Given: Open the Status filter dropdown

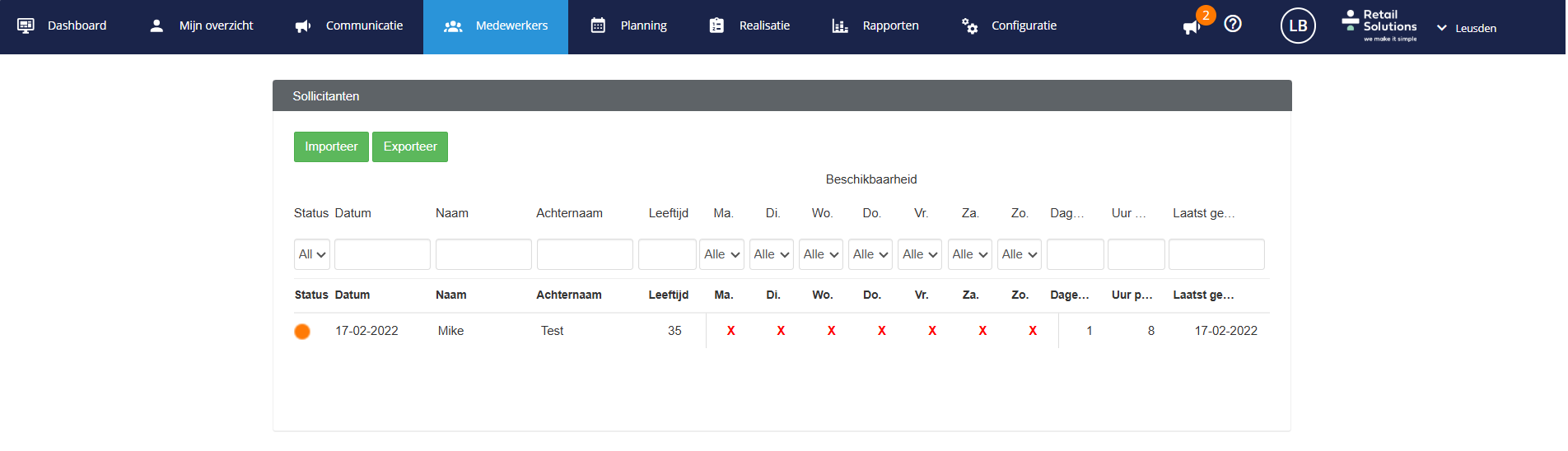Looking at the screenshot, I should 312,254.
